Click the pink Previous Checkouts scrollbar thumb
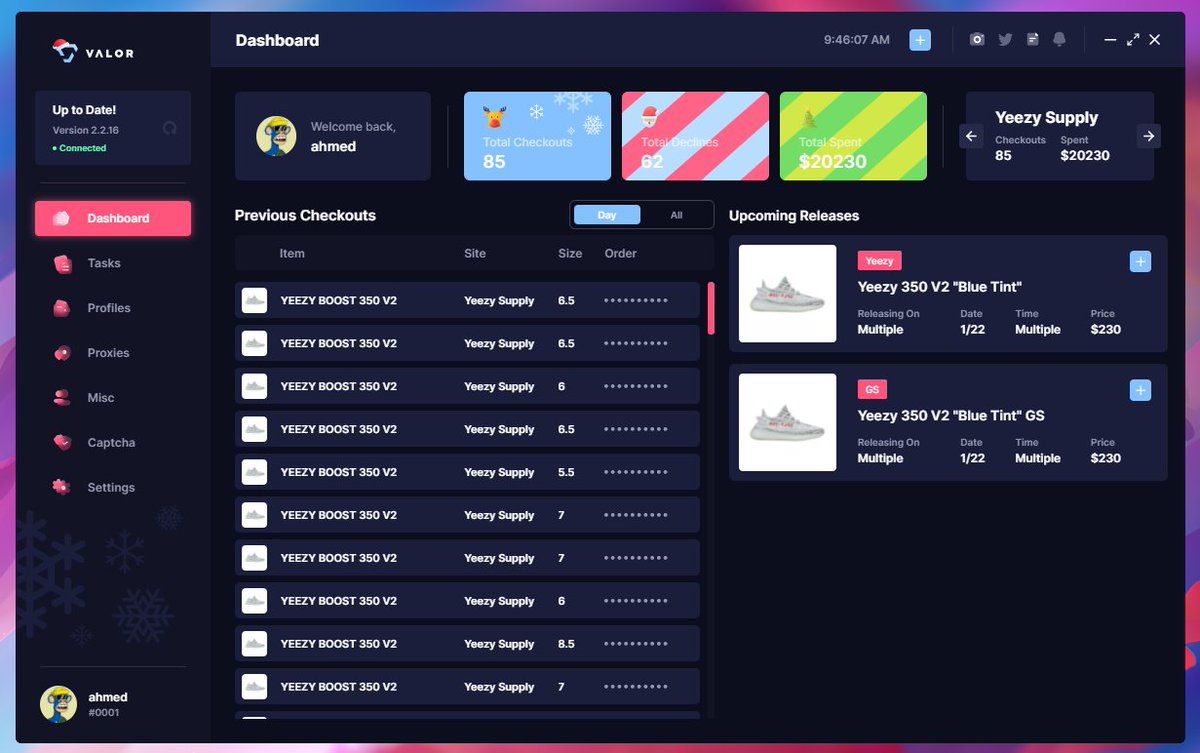 point(711,308)
